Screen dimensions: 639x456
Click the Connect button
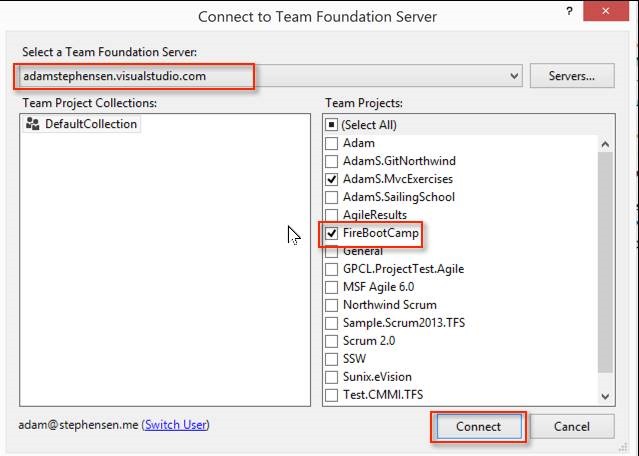(478, 426)
